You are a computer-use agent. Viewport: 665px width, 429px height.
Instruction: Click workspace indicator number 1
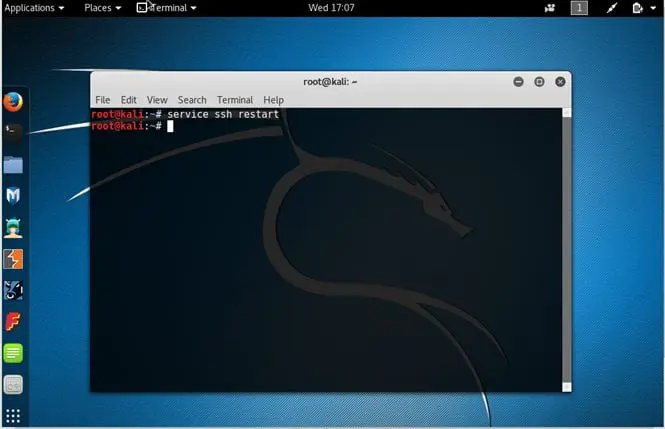click(579, 8)
